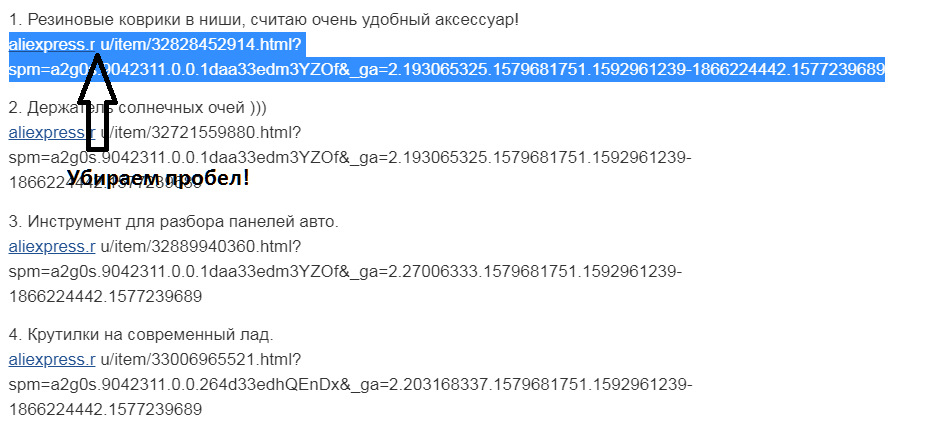Image resolution: width=929 pixels, height=431 pixels.
Task: Click the spm line containing "2.27006333"
Action: [345, 271]
